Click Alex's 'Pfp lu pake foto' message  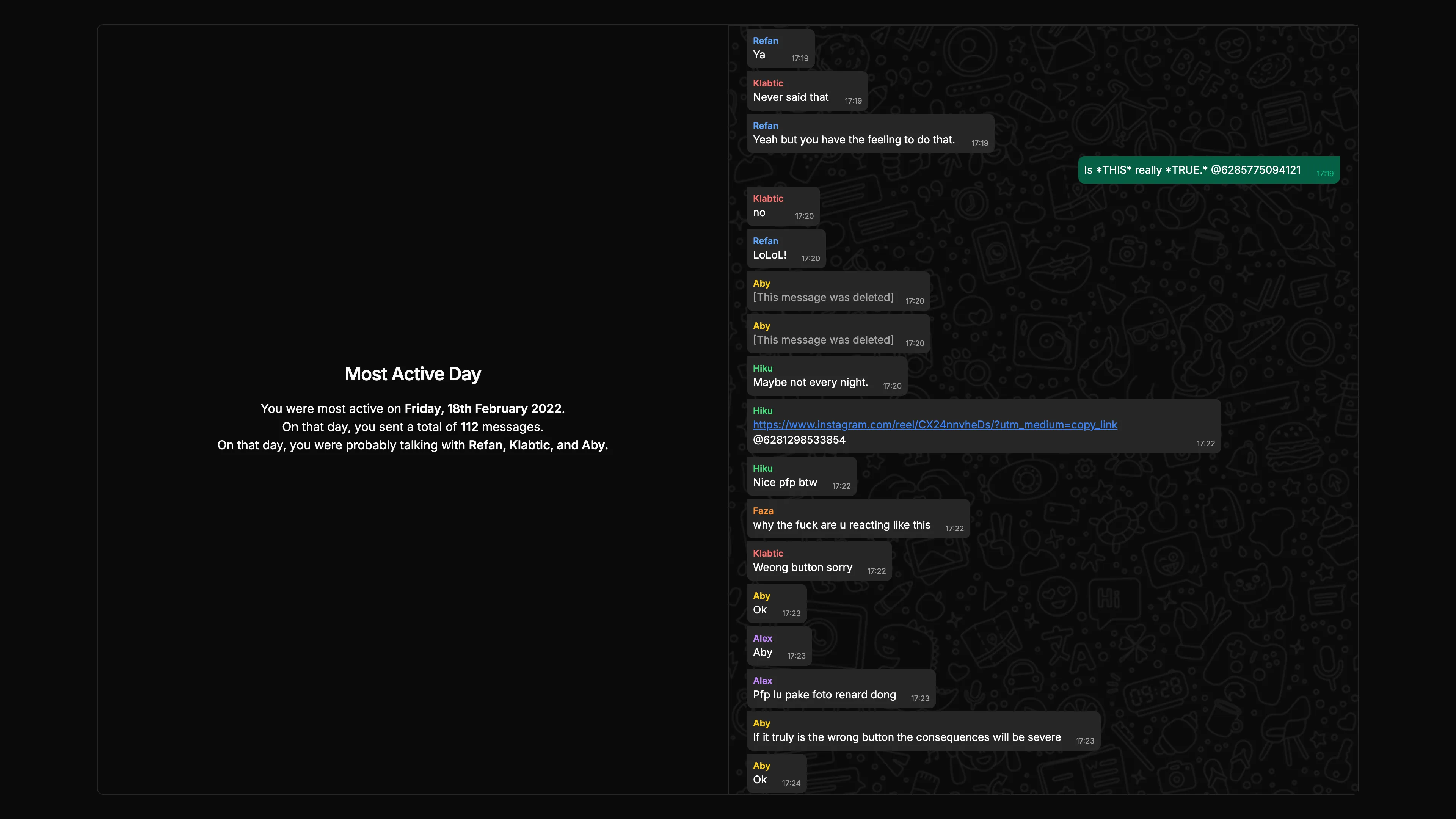tap(840, 689)
